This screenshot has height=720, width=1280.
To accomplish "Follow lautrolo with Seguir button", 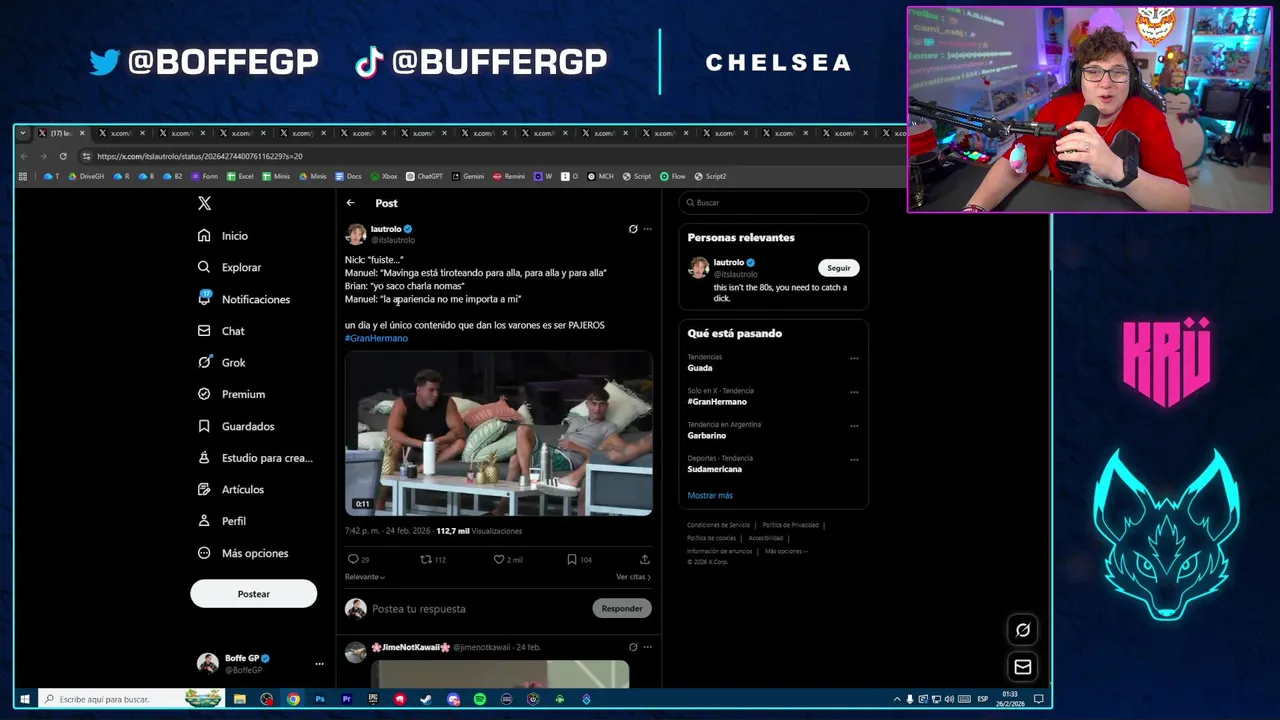I will [x=839, y=268].
